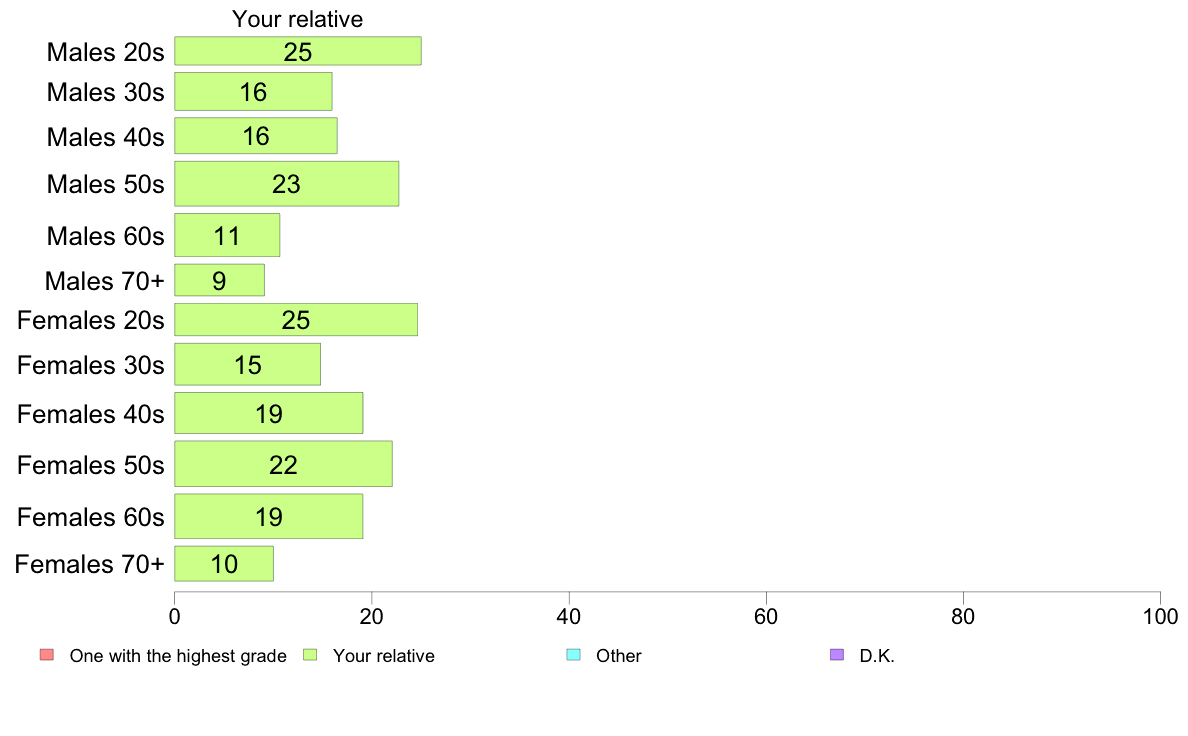Select the Males 50s bar showing 23

point(286,183)
